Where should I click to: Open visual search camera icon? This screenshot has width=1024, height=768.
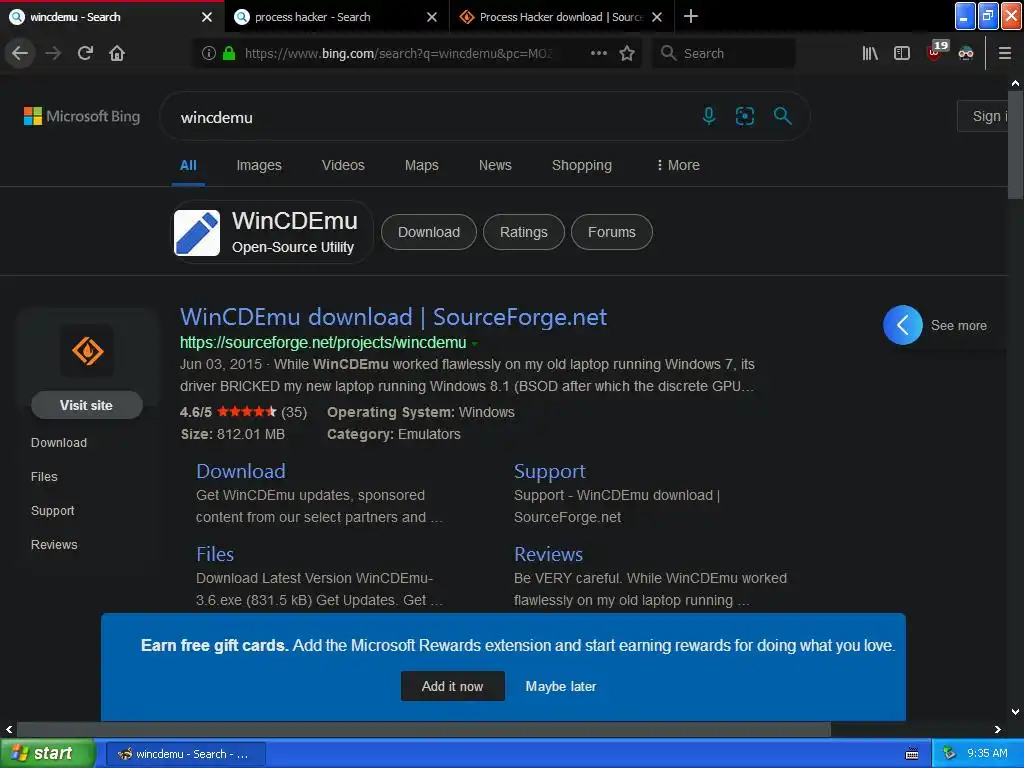click(744, 116)
